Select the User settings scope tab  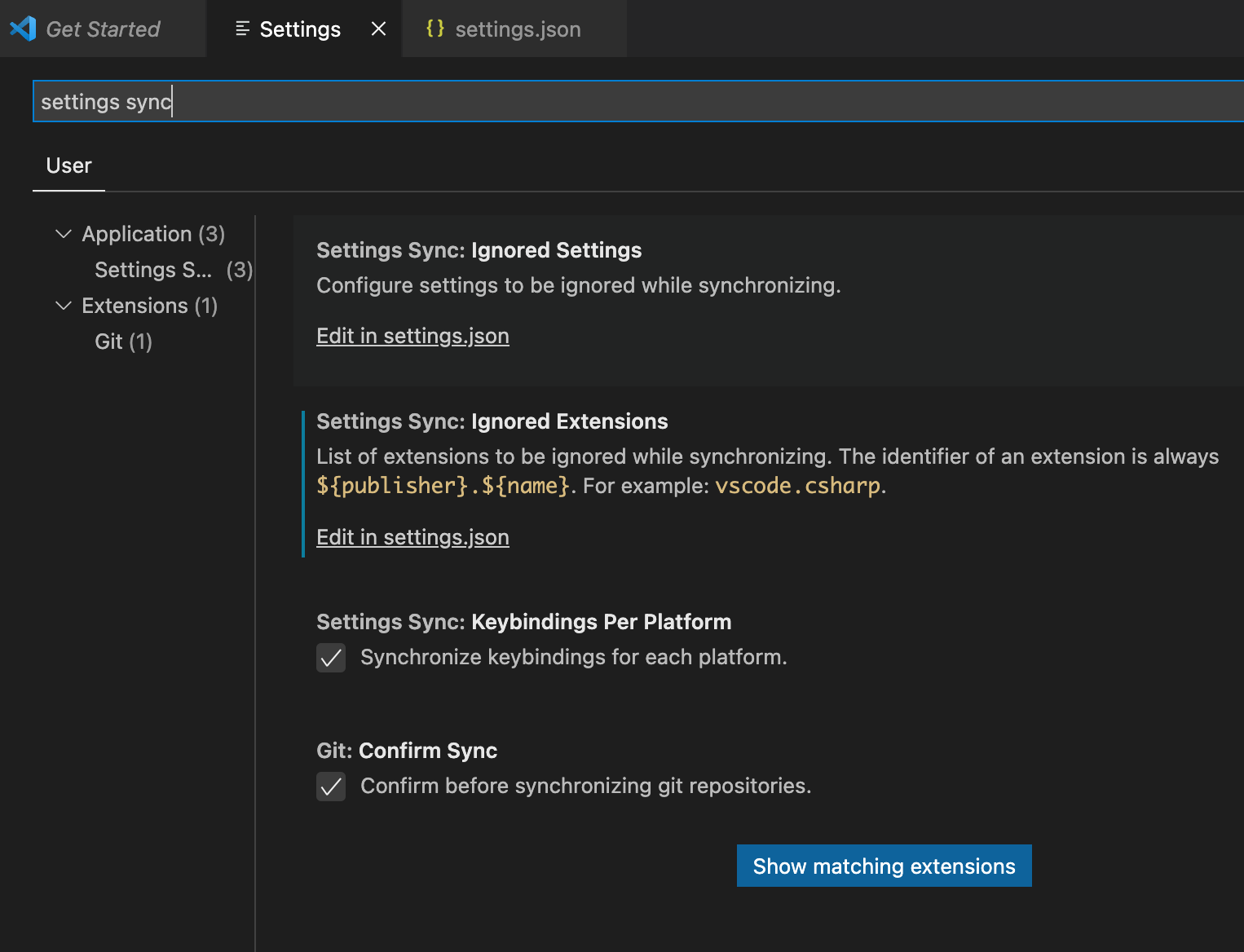[x=68, y=165]
